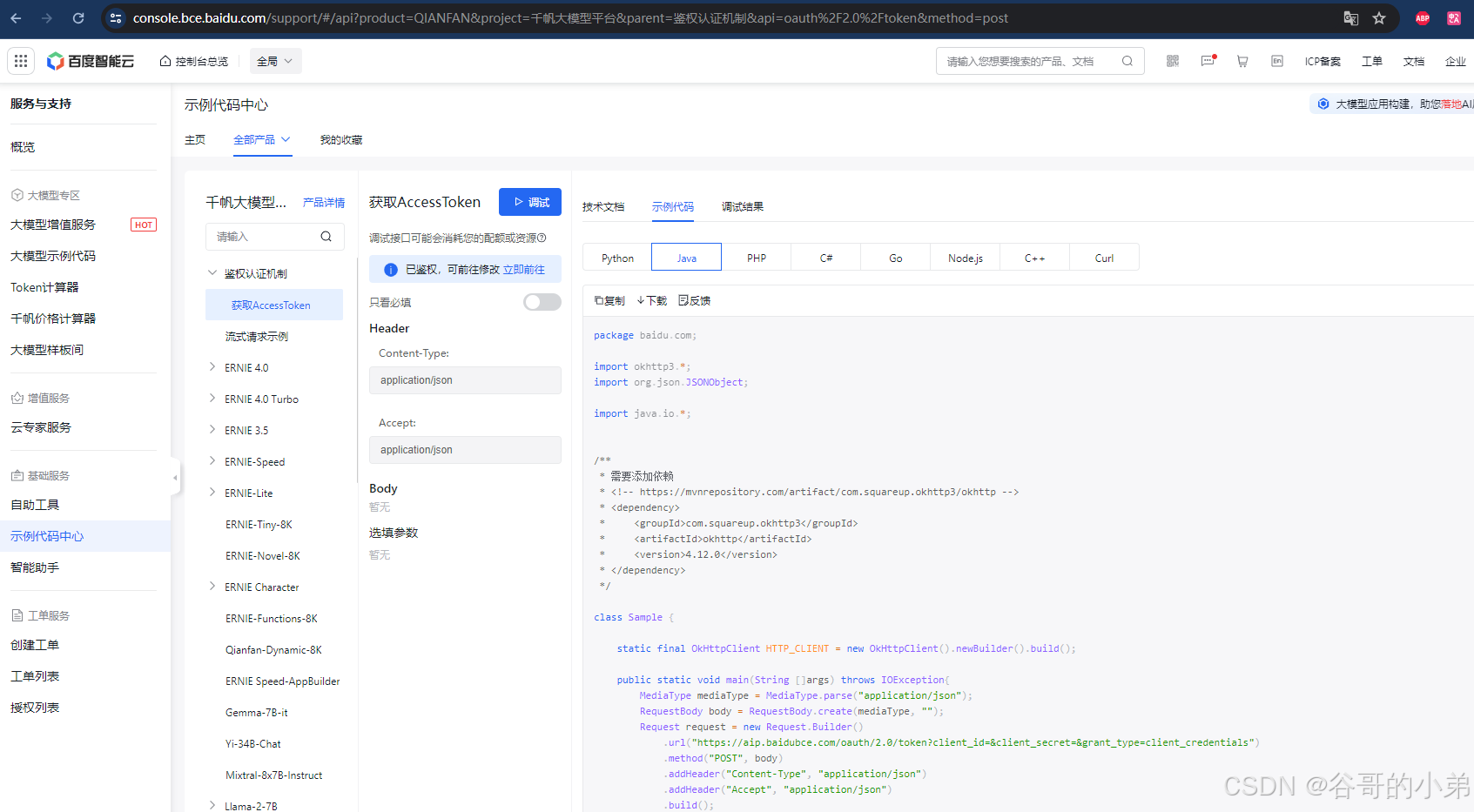Viewport: 1474px width, 812px height.
Task: Switch to the PHP code tab
Action: click(x=757, y=258)
